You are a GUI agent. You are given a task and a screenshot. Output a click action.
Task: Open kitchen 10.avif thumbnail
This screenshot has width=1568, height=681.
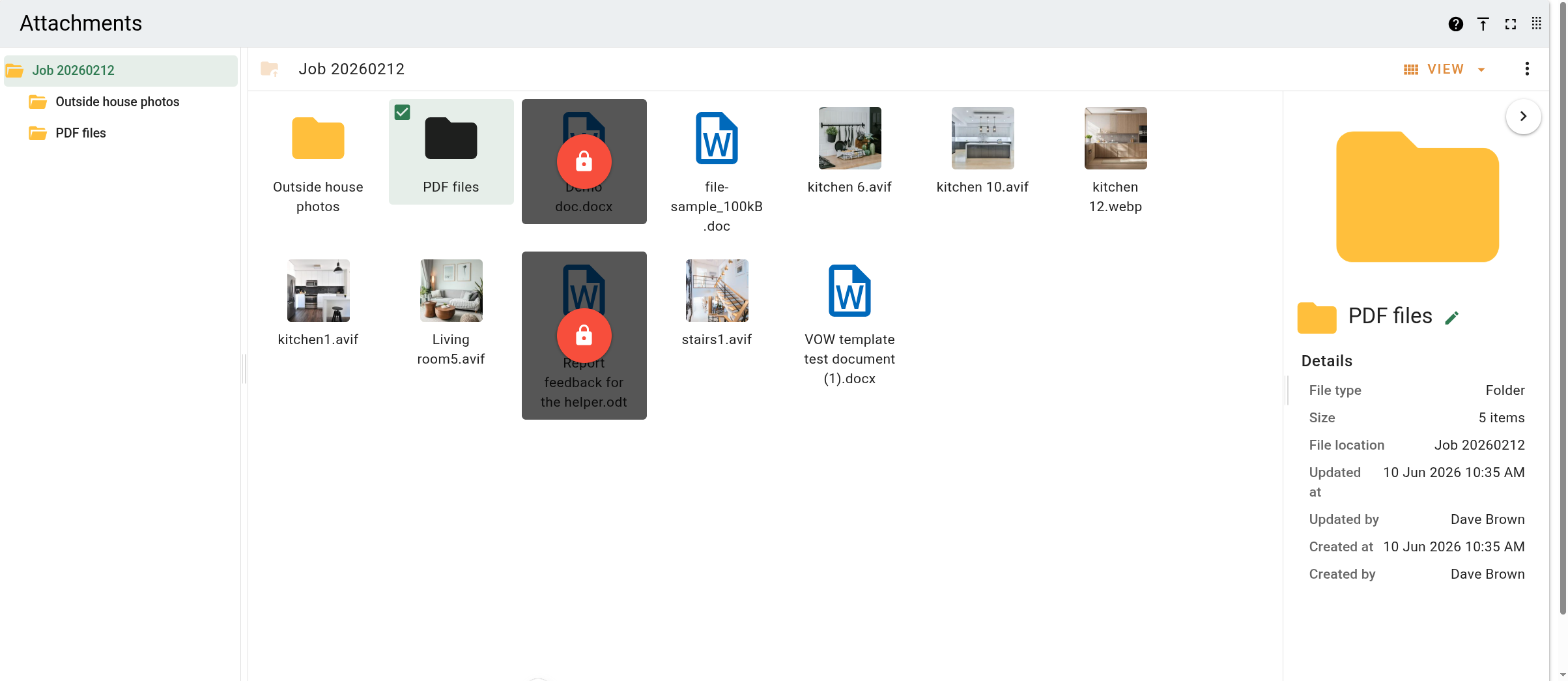(982, 138)
